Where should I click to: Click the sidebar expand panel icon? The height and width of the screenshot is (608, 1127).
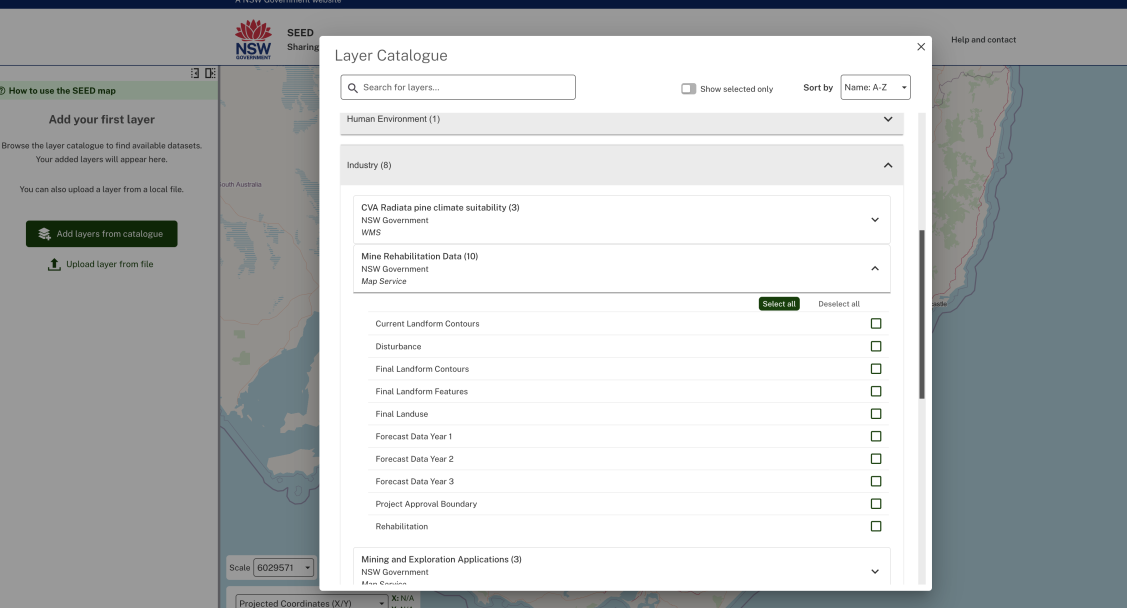(210, 73)
